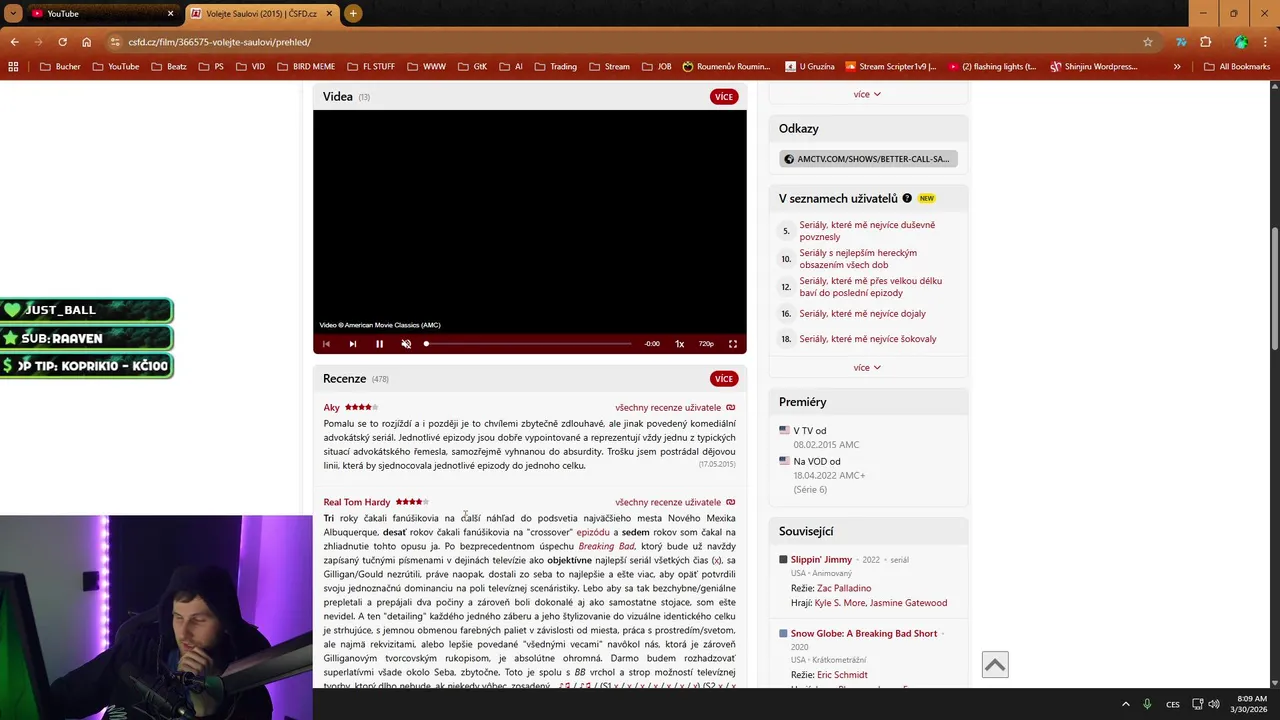1280x720 pixels.
Task: Change playback speed 1x
Action: (x=680, y=344)
